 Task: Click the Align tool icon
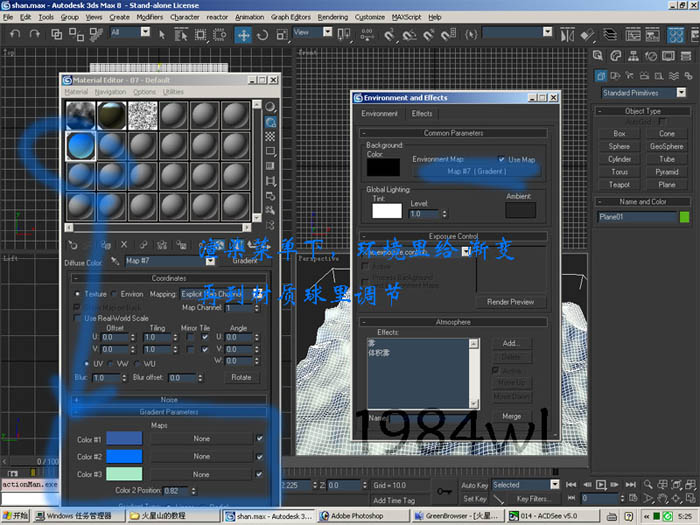point(587,35)
